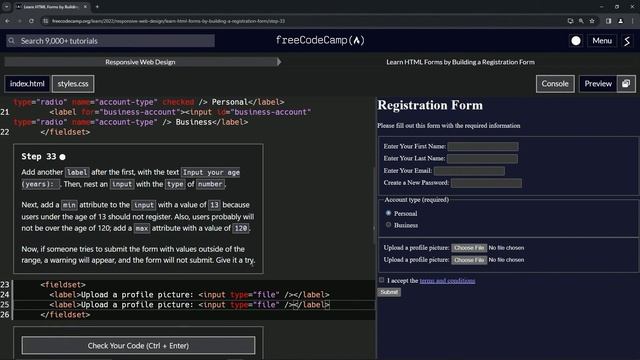This screenshot has width=640, height=360.
Task: Click editor line 26 closing fieldset tag
Action: 65,315
